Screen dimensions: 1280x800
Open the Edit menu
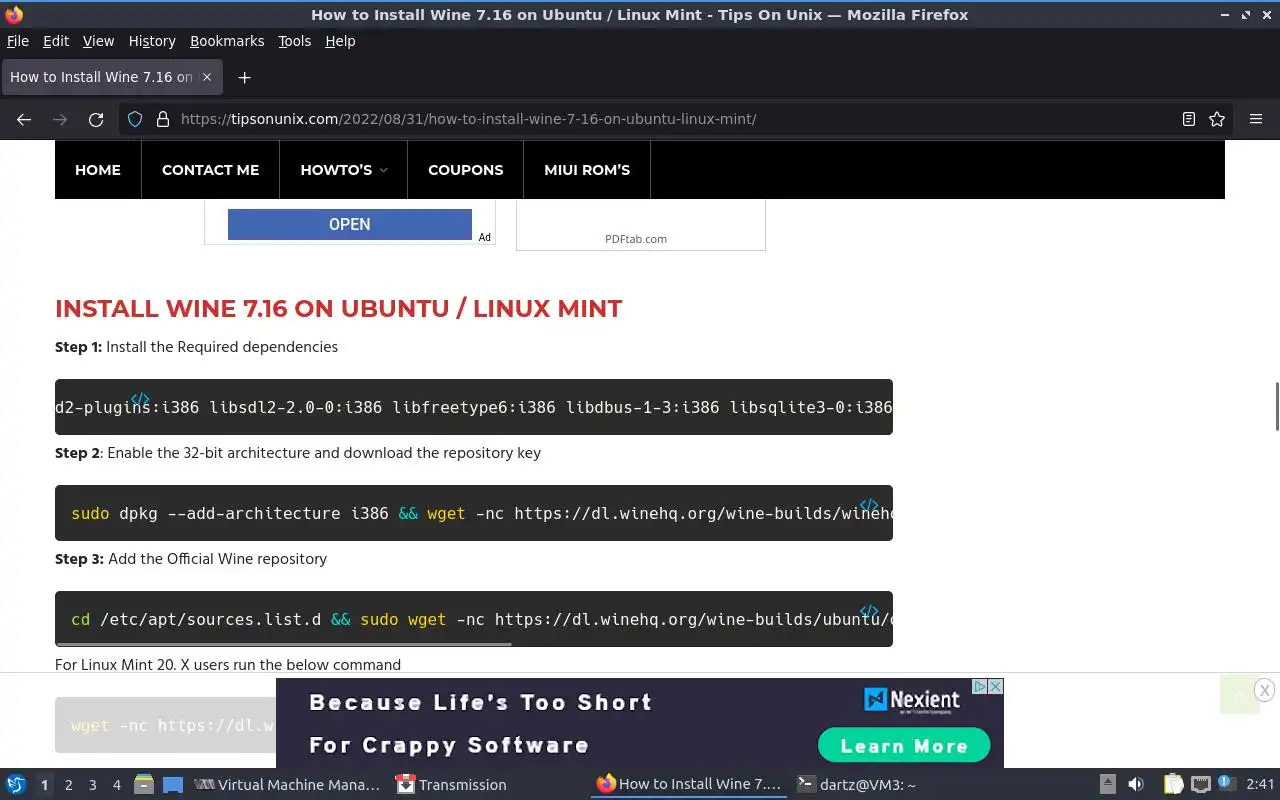tap(56, 41)
